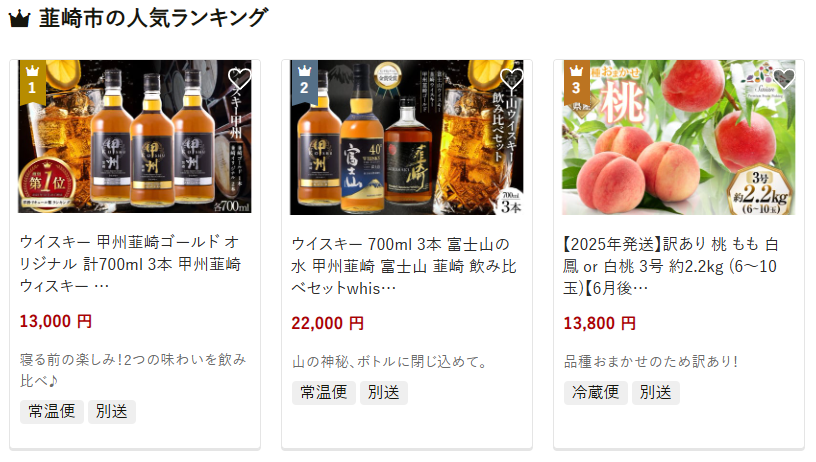Click the gold rank 1 crown badge
Image resolution: width=816 pixels, height=462 pixels.
[x=32, y=82]
